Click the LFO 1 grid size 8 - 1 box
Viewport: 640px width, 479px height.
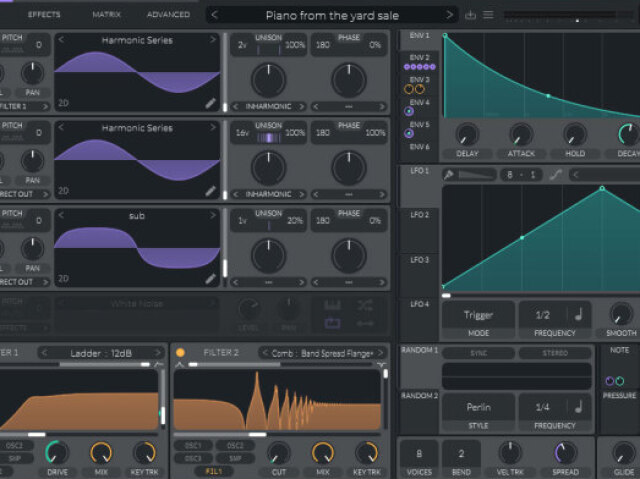pyautogui.click(x=521, y=175)
